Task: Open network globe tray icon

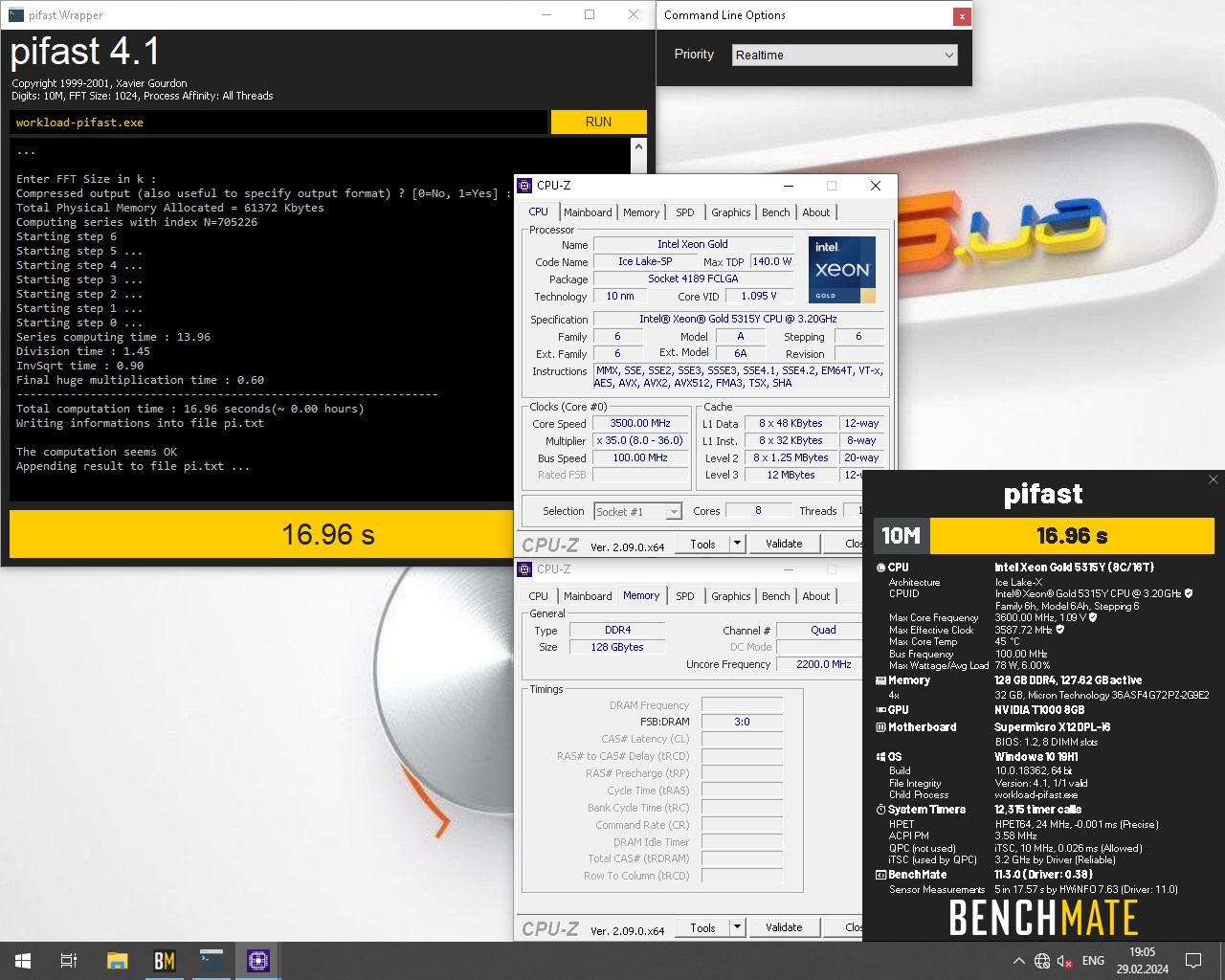Action: click(x=1042, y=961)
